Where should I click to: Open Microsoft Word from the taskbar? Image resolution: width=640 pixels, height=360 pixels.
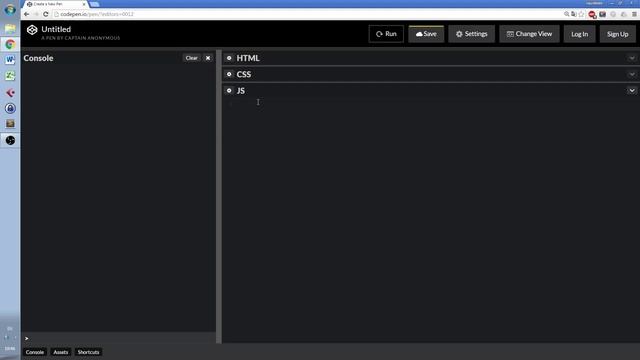(10, 60)
